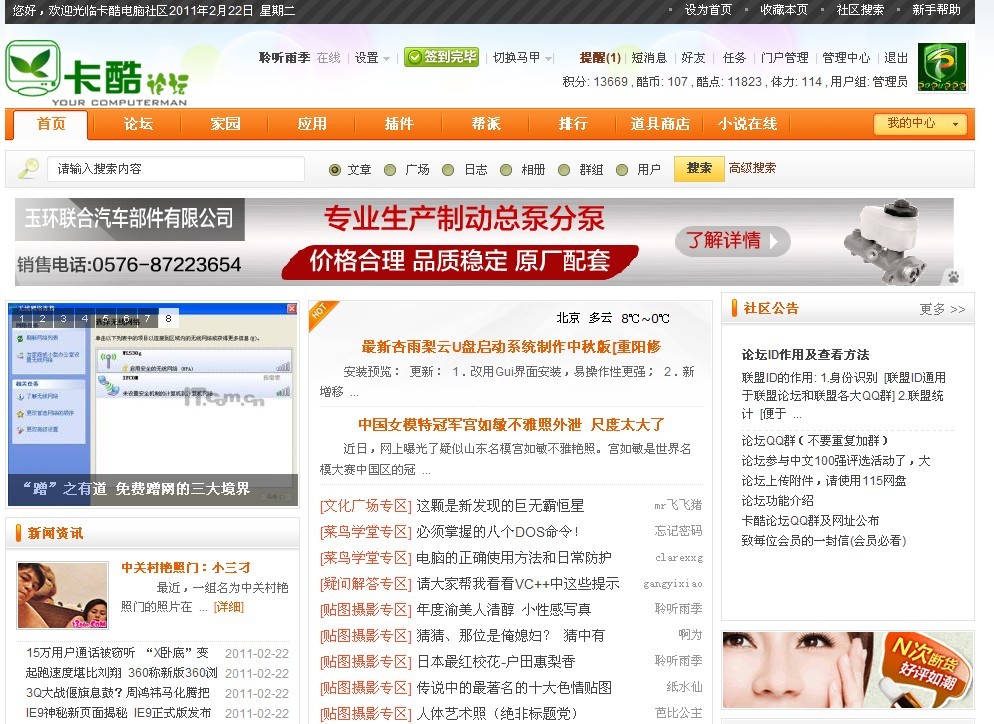Open the 帮派 tab
The width and height of the screenshot is (994, 724).
(x=486, y=124)
